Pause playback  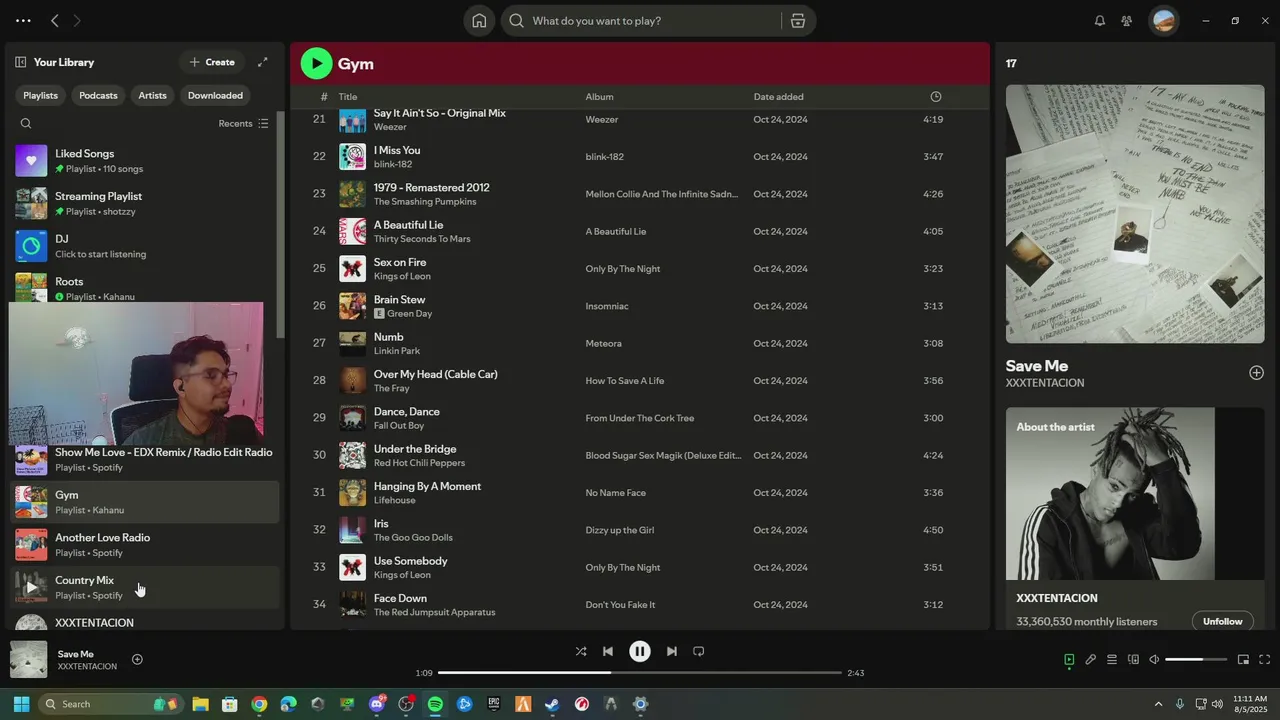(640, 651)
